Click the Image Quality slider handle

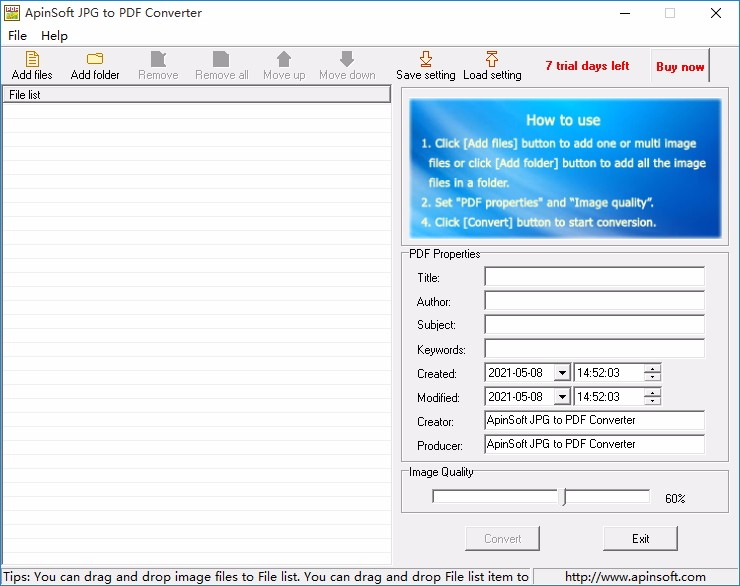click(x=564, y=497)
